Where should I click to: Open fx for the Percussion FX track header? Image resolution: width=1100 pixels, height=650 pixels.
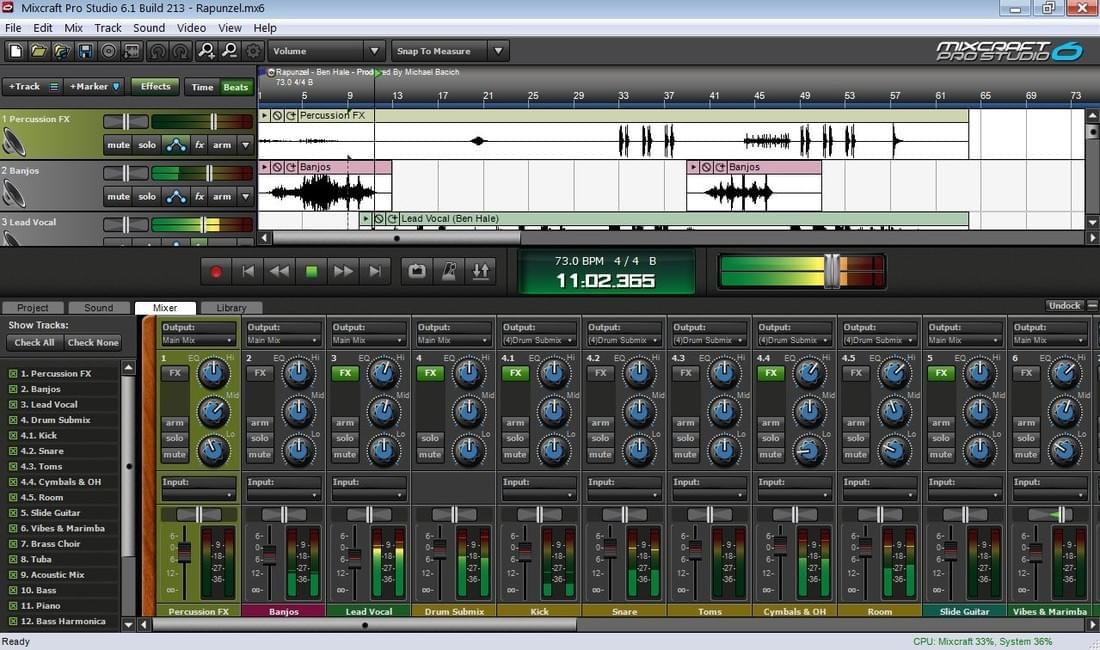[x=199, y=145]
